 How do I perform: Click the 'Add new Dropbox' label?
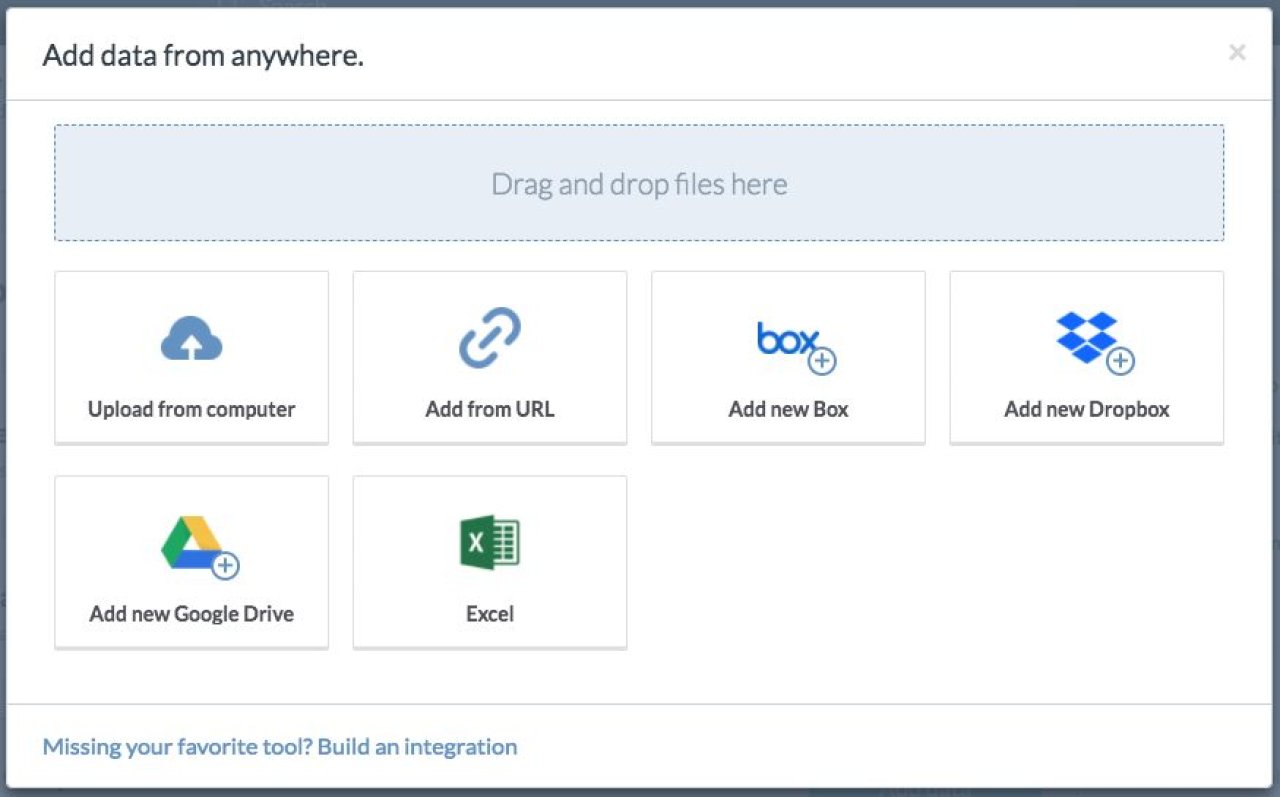pyautogui.click(x=1087, y=409)
